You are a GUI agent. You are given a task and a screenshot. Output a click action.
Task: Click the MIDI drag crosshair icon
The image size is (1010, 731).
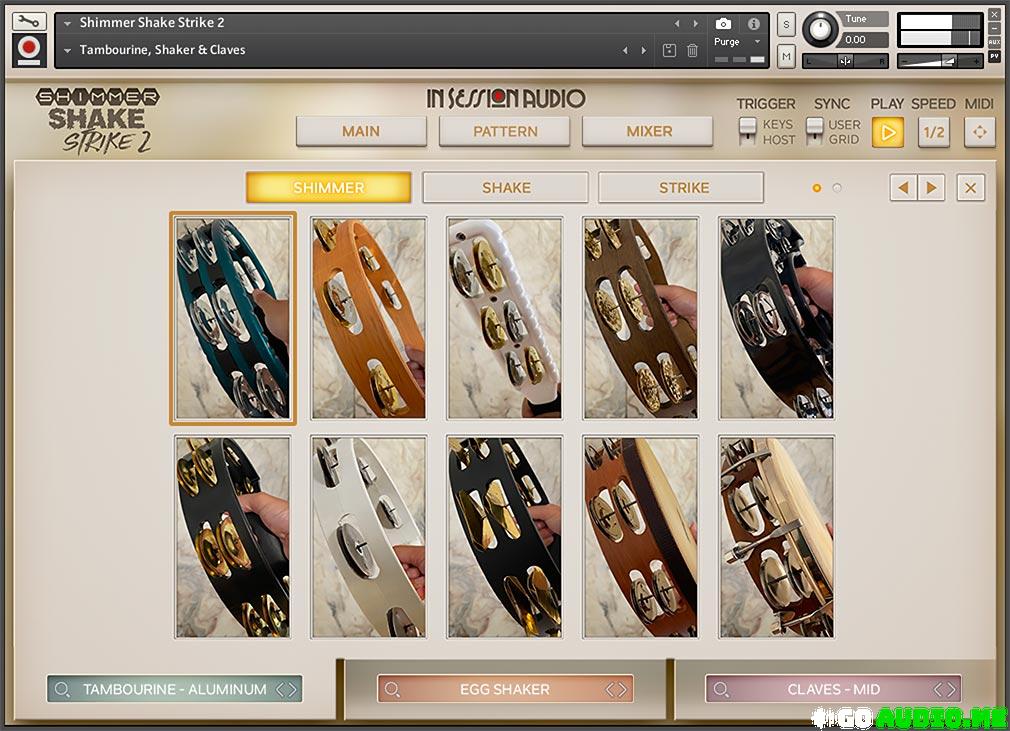click(x=979, y=132)
